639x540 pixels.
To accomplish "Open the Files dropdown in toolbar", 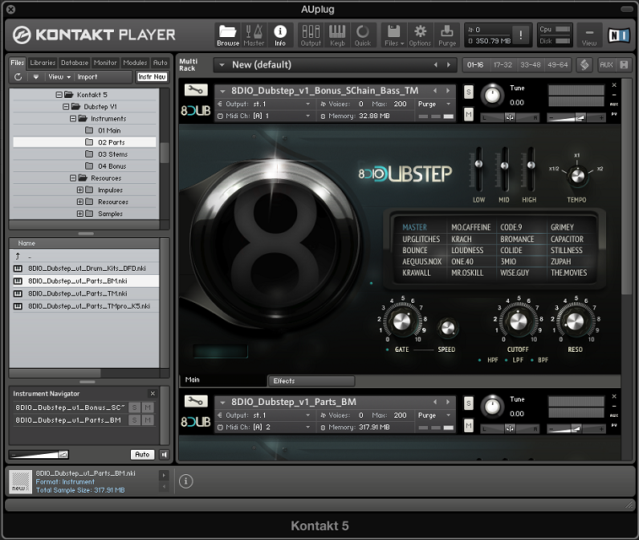I will pyautogui.click(x=393, y=34).
